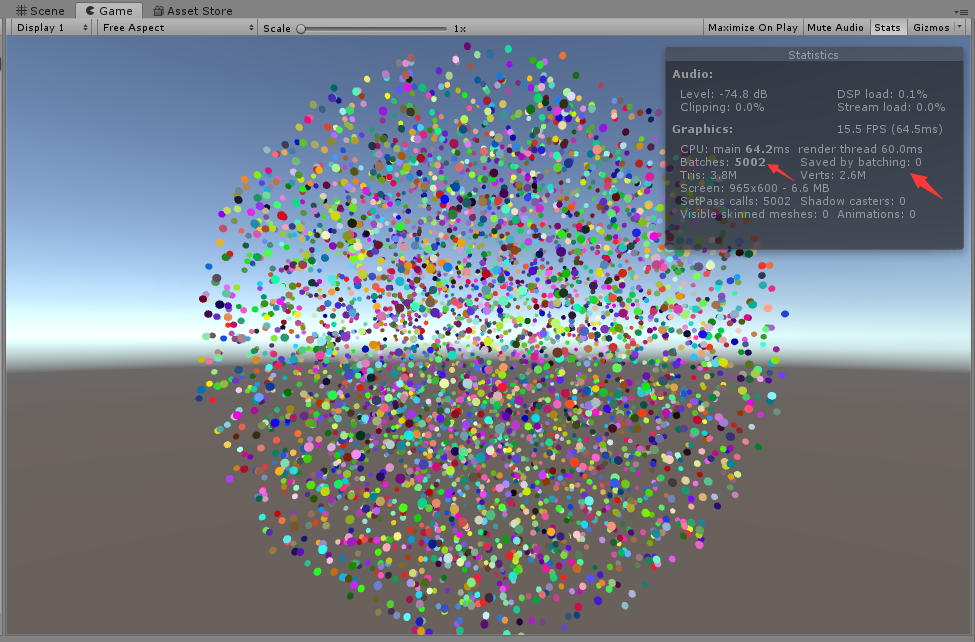Click the Level: -74.8 dB text
The image size is (975, 642).
tap(723, 94)
